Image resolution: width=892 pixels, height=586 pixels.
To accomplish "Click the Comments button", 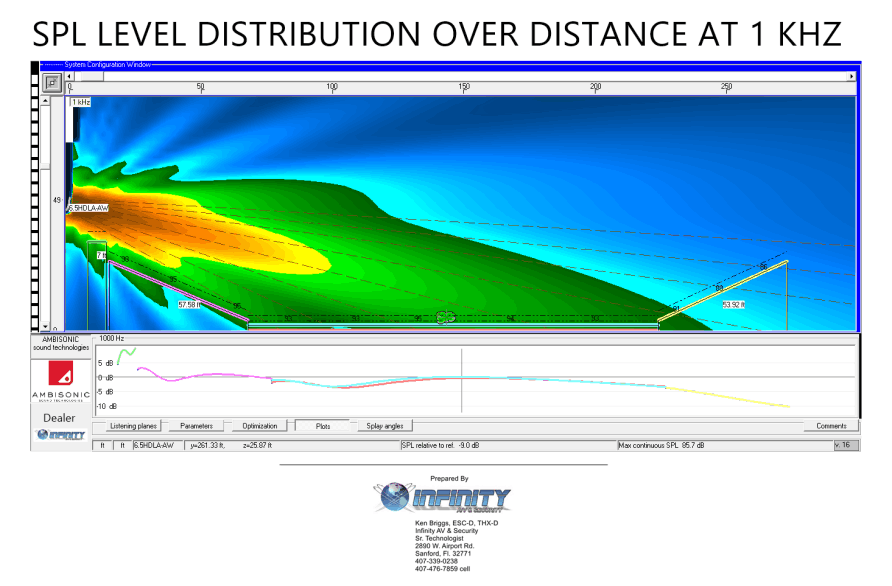I will [x=831, y=426].
